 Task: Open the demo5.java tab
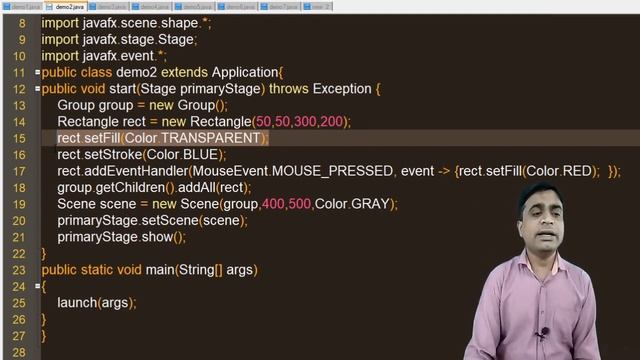pos(194,7)
